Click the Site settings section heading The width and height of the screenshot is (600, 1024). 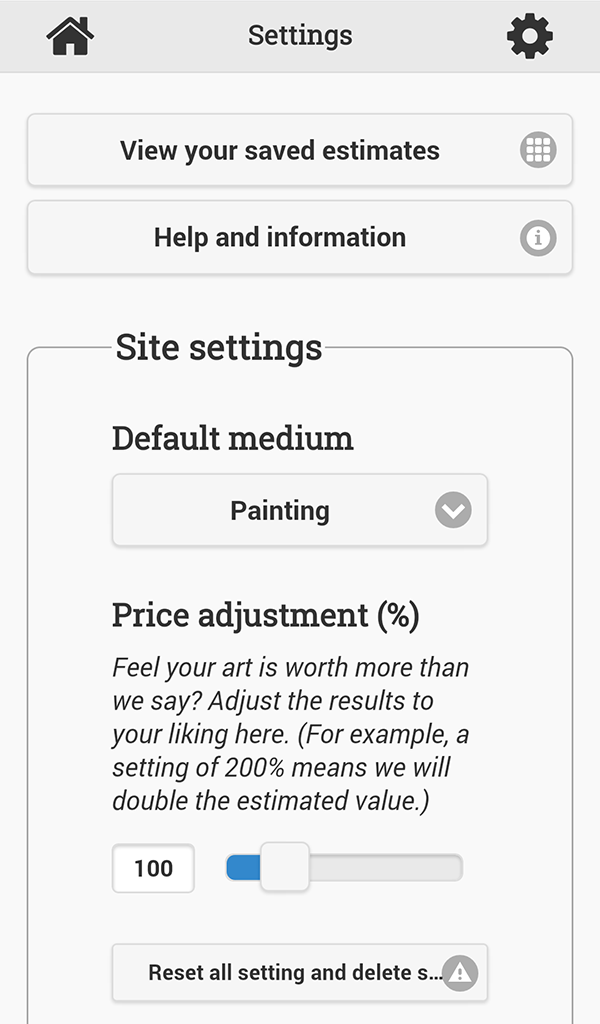[217, 347]
